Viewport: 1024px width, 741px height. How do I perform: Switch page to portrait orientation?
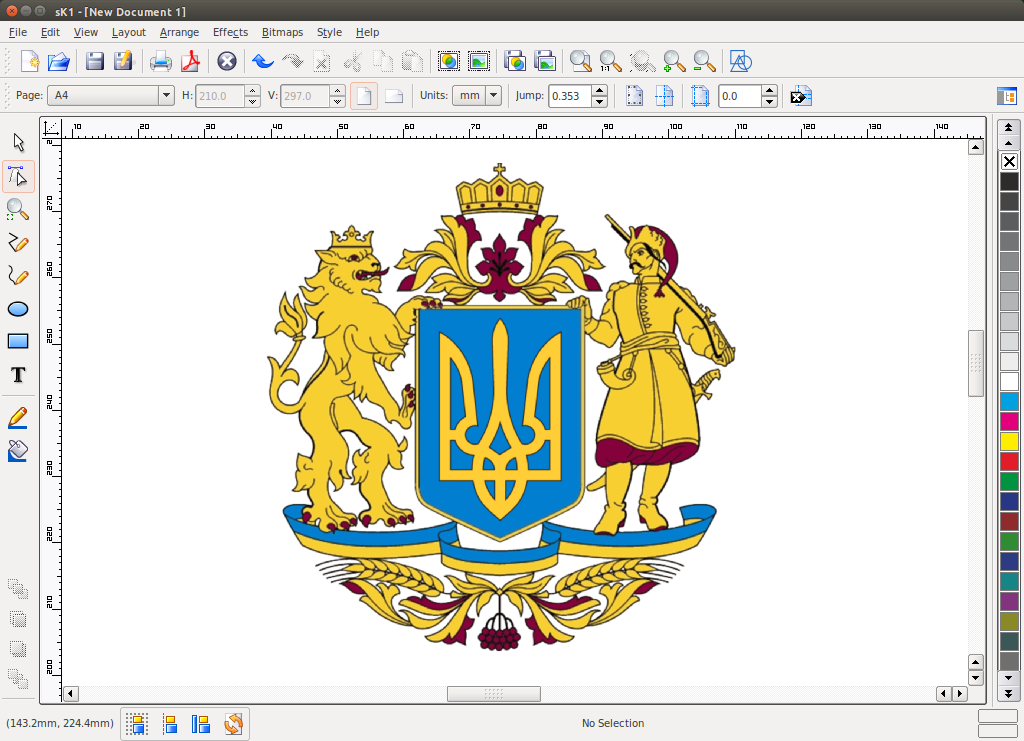point(365,96)
